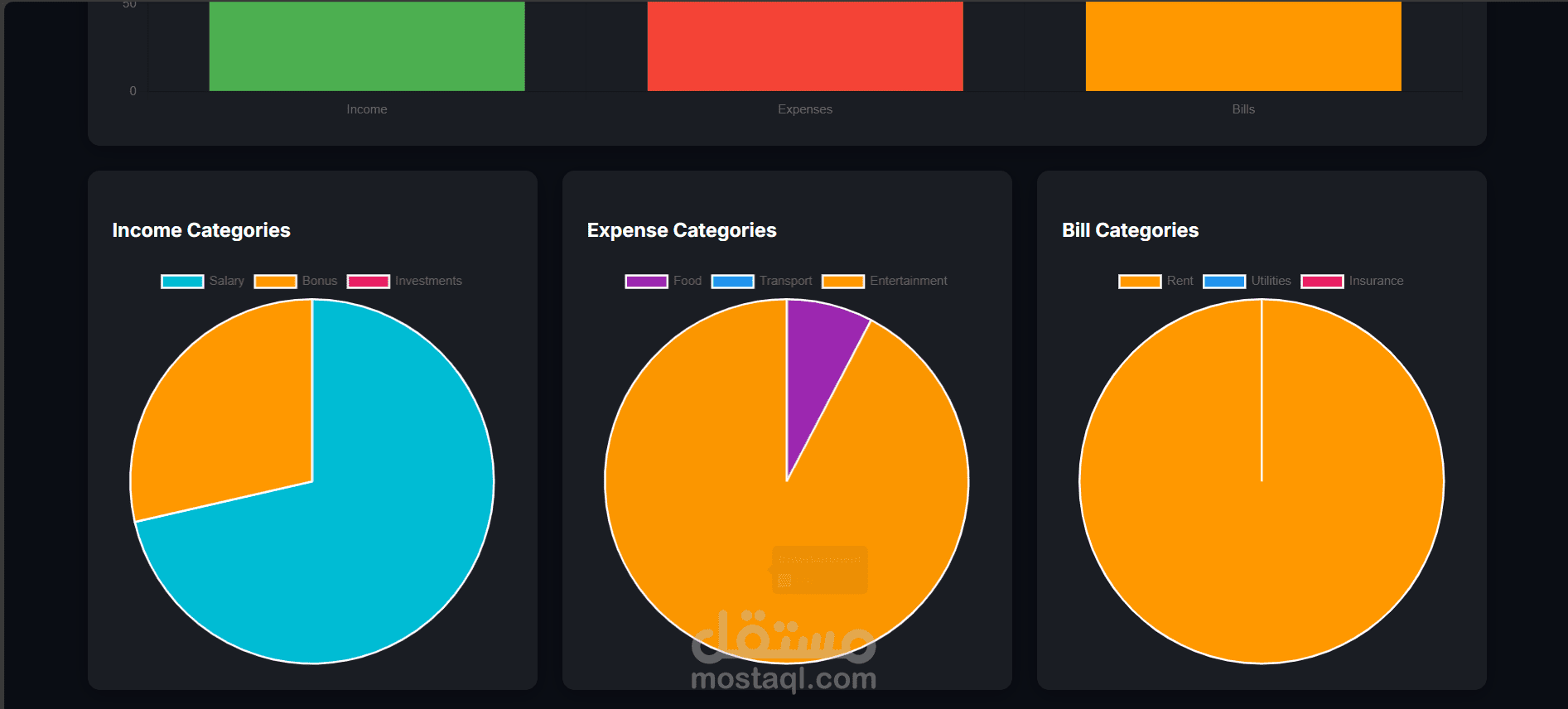Toggle the Investments legend item
This screenshot has width=1568, height=709.
click(x=404, y=281)
